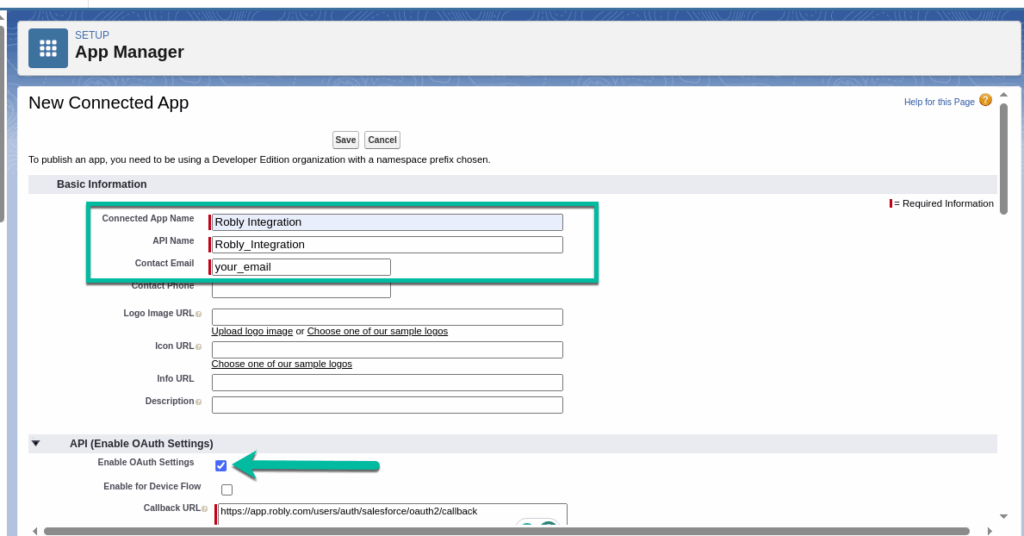Viewport: 1024px width, 536px height.
Task: Open the help question mark icon
Action: (985, 100)
